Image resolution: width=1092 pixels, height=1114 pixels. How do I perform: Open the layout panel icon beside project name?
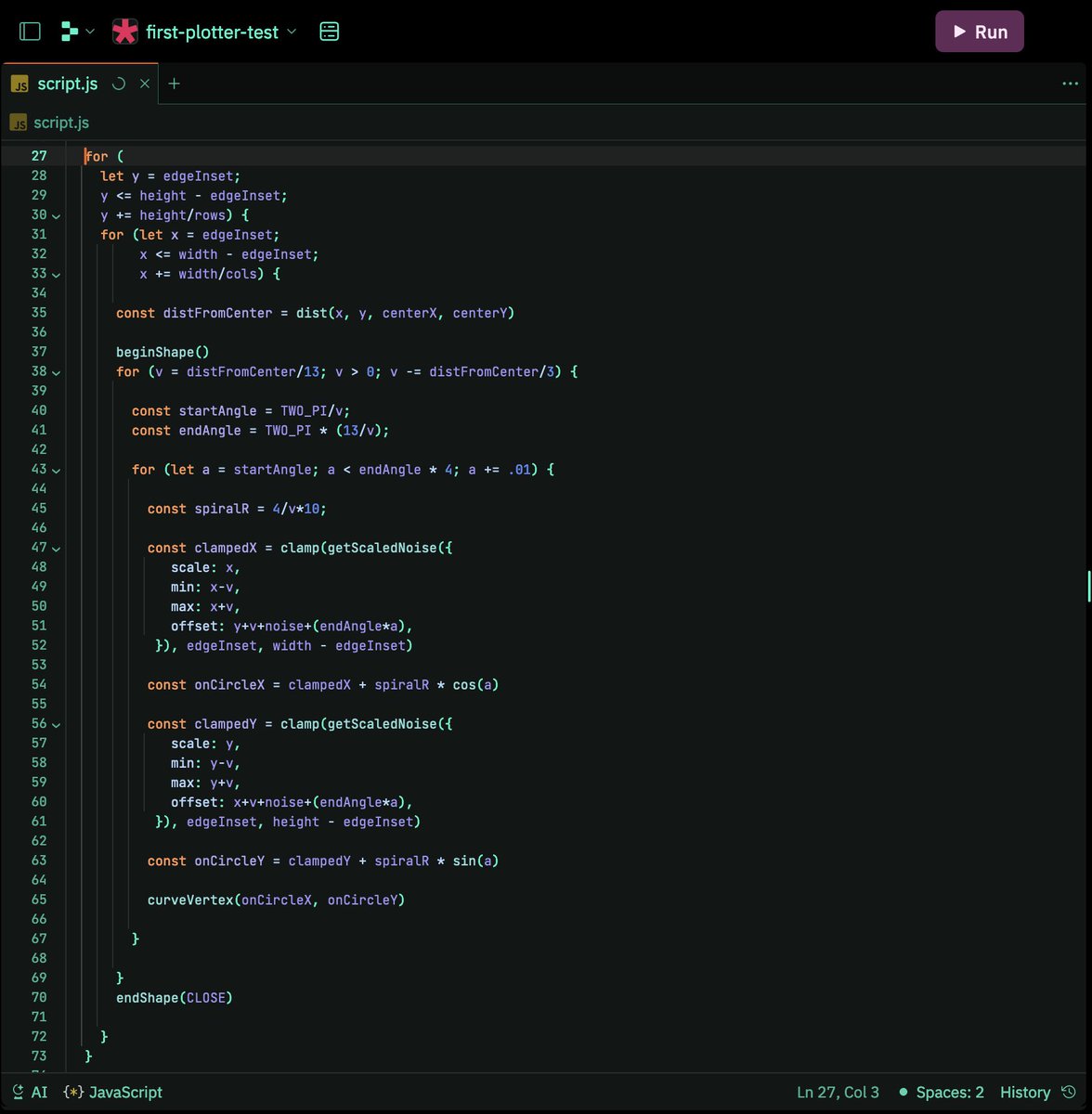(329, 32)
